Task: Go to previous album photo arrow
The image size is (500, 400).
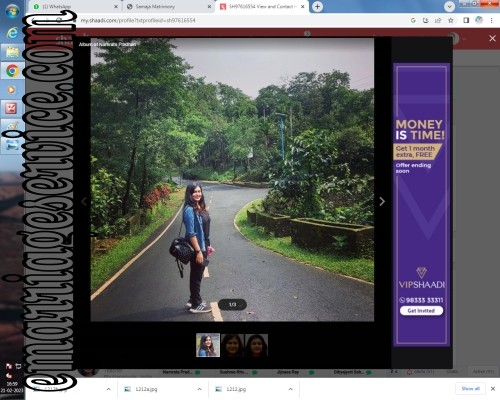Action: point(84,201)
